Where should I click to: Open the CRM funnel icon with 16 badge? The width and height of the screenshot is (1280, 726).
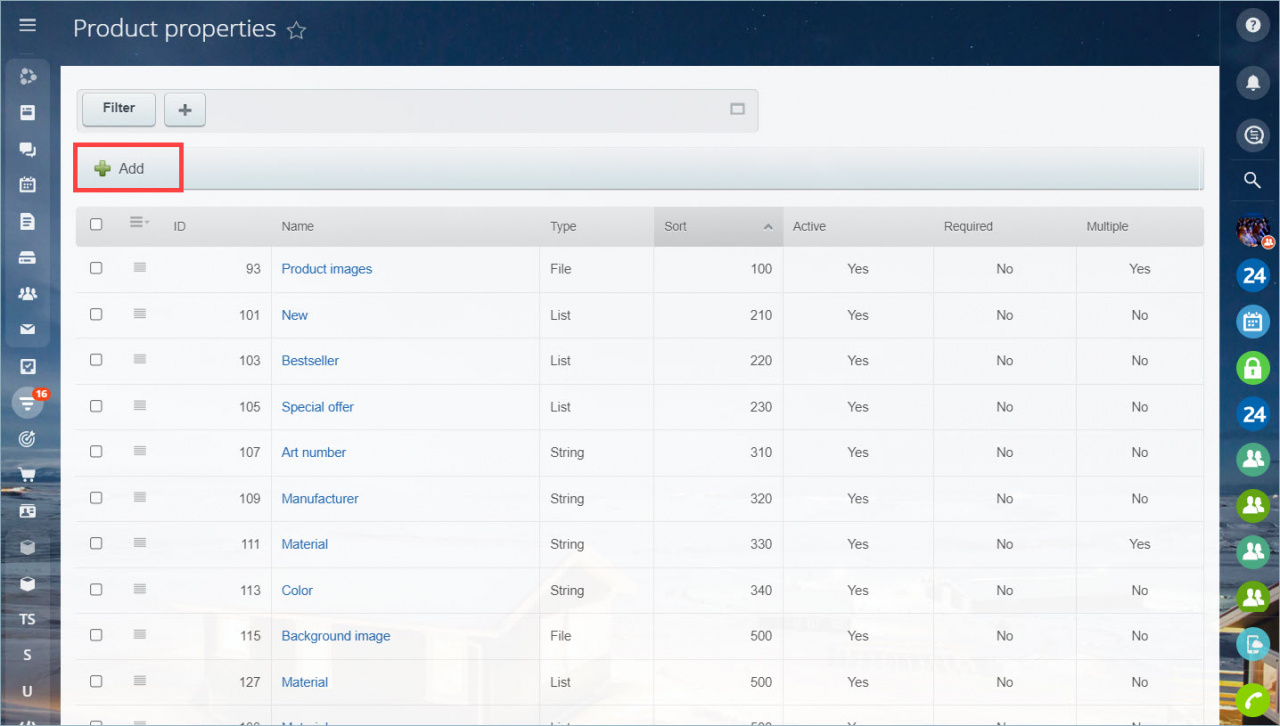pos(28,402)
